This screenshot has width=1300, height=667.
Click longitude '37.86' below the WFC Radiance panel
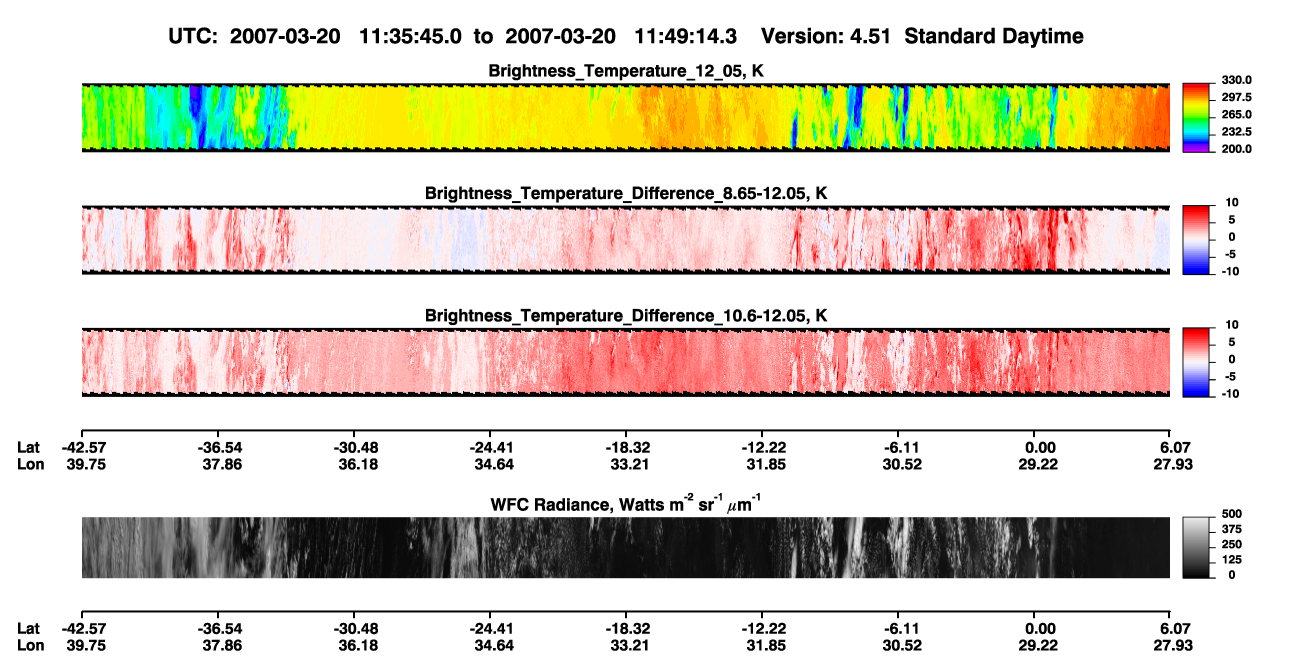pos(218,645)
